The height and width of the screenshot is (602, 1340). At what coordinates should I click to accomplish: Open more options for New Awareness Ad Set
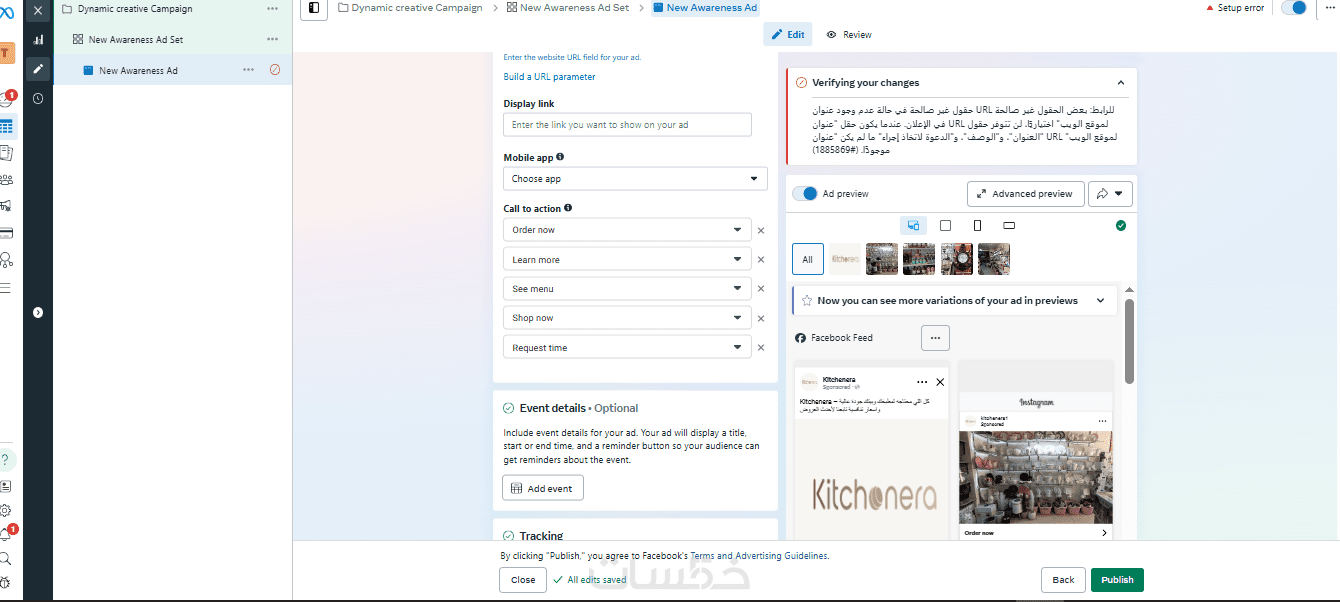273,39
